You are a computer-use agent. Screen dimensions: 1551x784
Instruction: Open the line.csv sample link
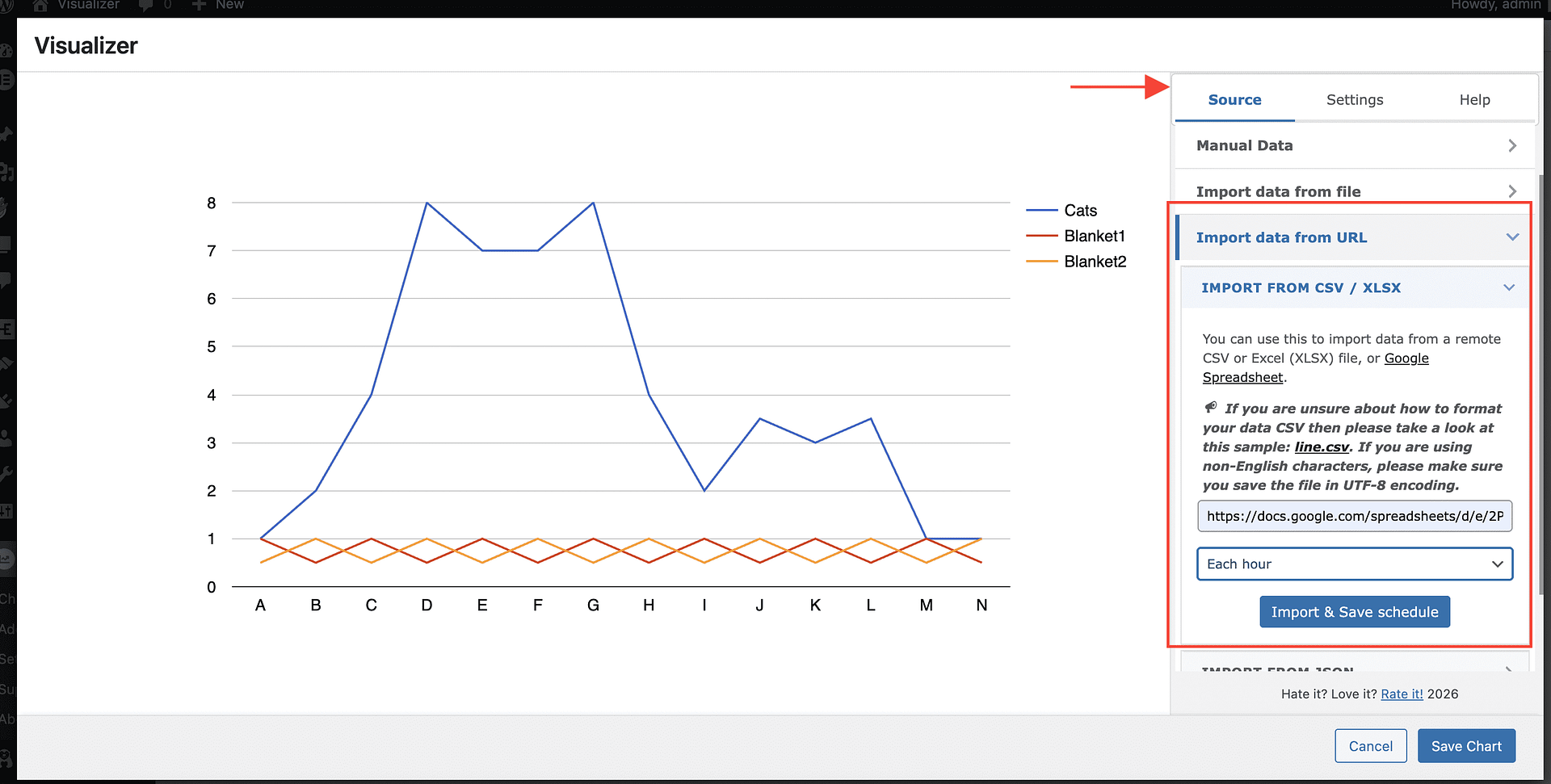coord(1322,447)
